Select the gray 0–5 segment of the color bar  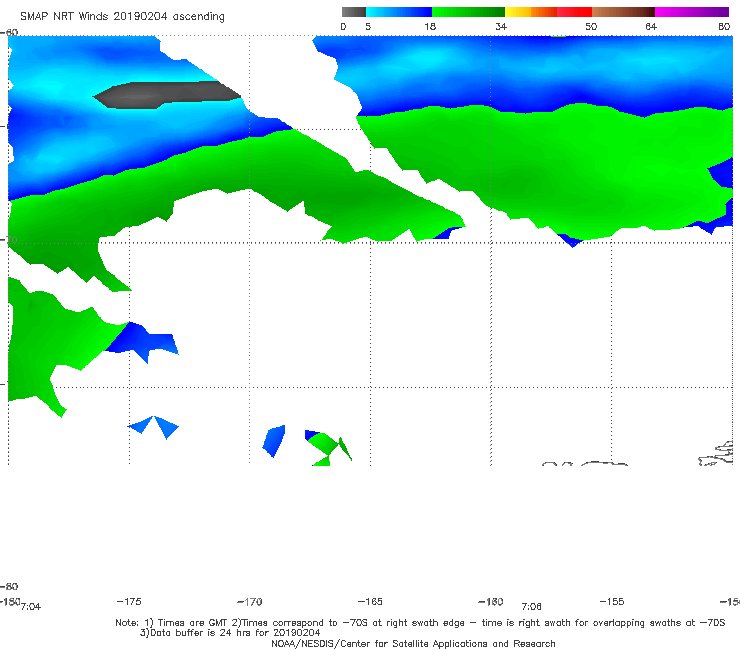[354, 12]
